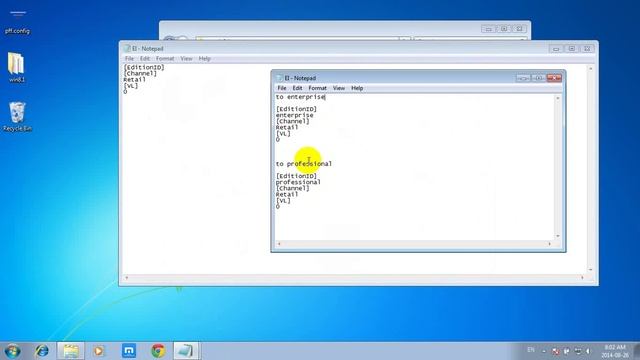Click front Notepad scroll right arrow
This screenshot has width=640, height=360.
coord(550,244)
